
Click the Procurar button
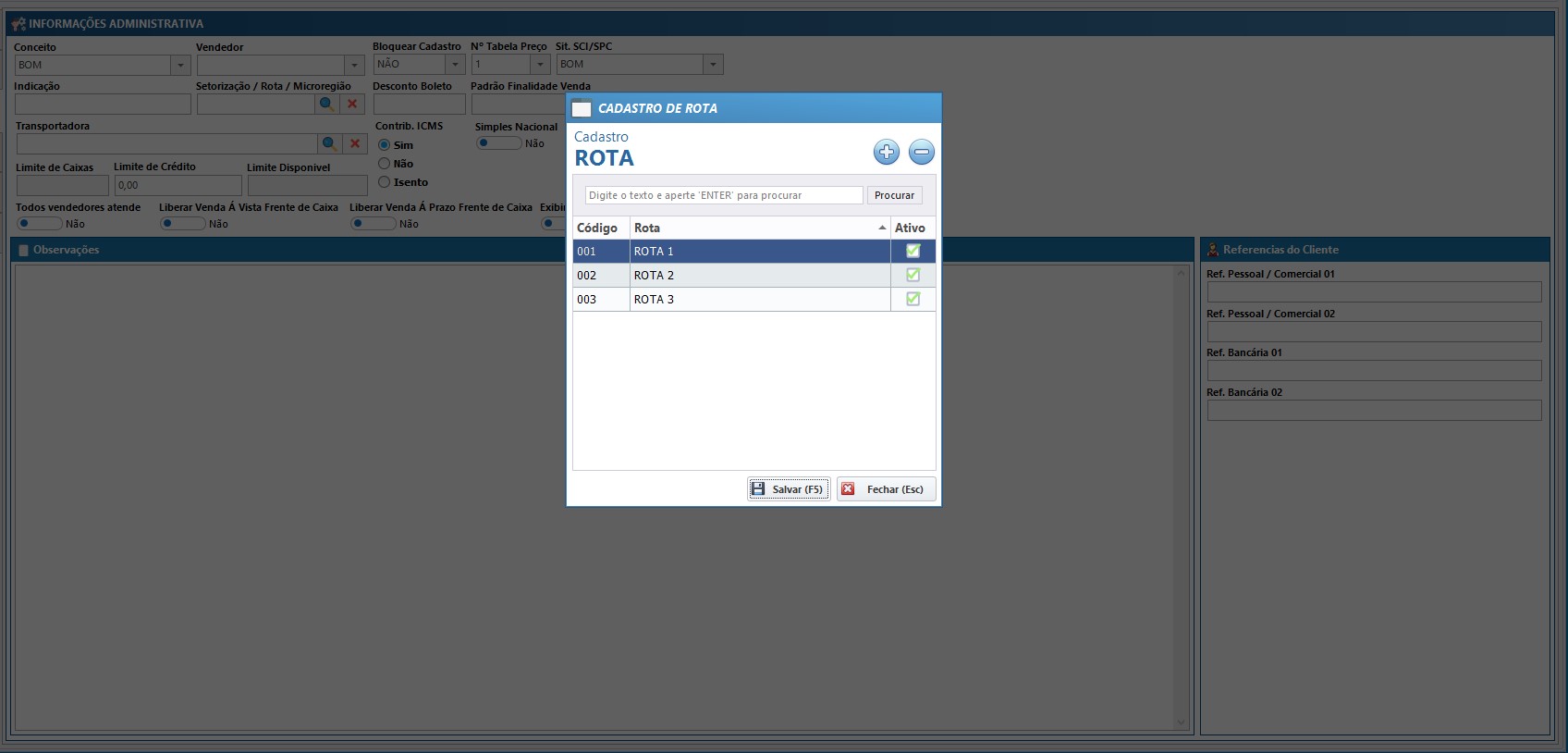click(894, 195)
